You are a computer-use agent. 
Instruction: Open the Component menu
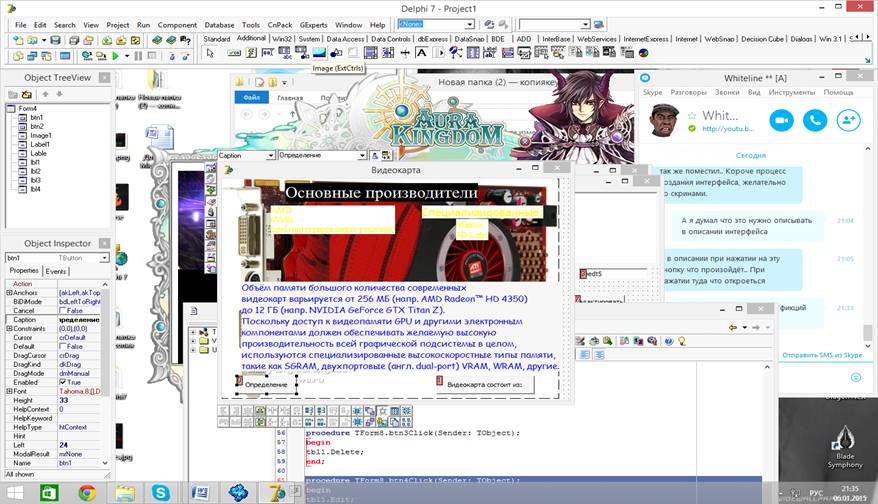click(x=177, y=24)
